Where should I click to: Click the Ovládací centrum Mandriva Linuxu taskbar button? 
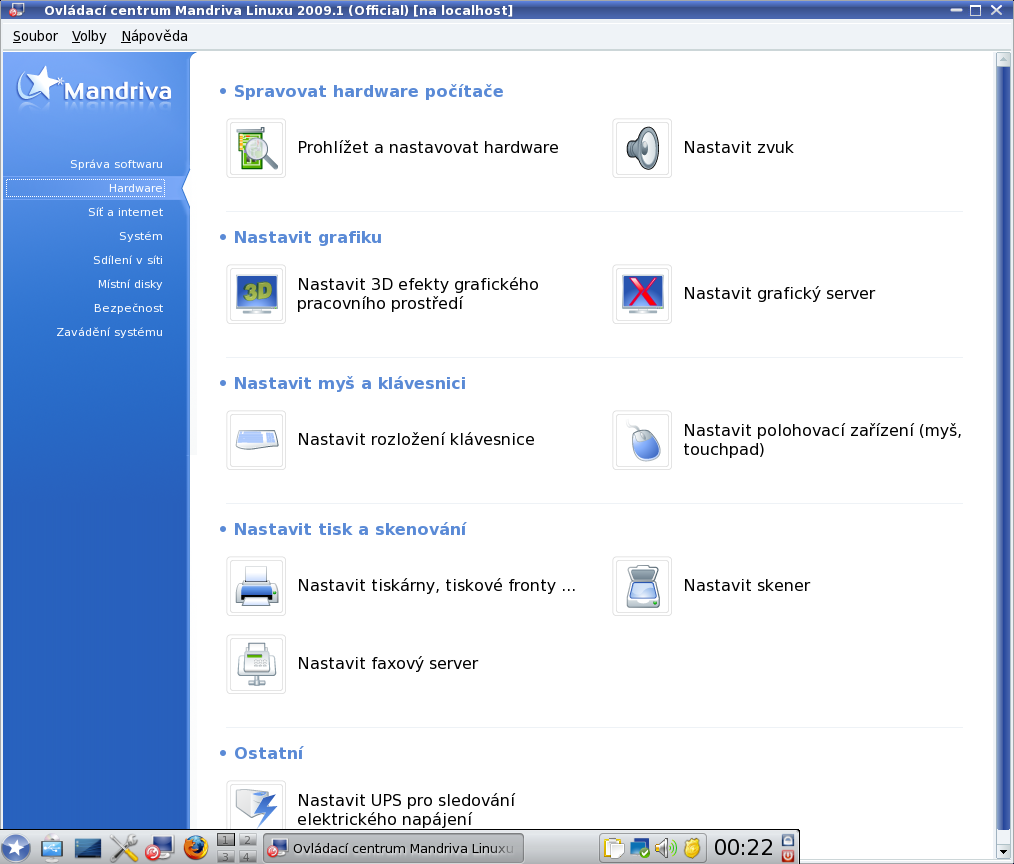394,848
